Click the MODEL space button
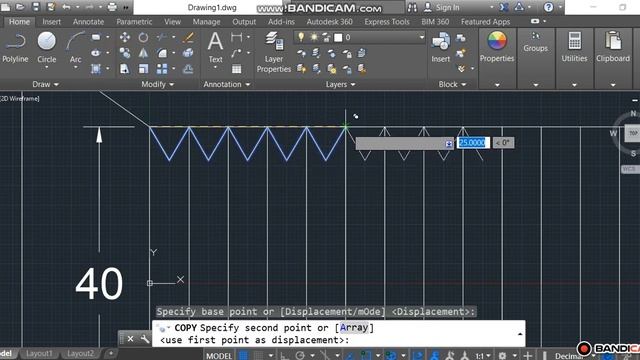This screenshot has height=360, width=640. [219, 356]
